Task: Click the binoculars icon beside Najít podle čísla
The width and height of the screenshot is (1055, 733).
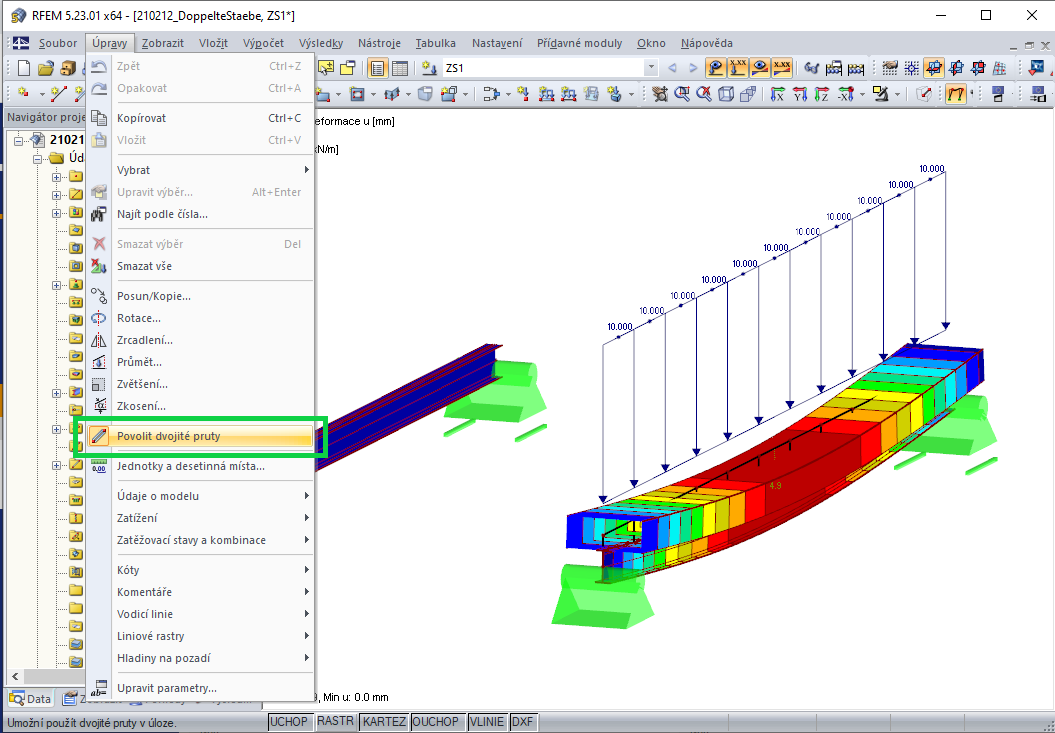Action: (99, 214)
